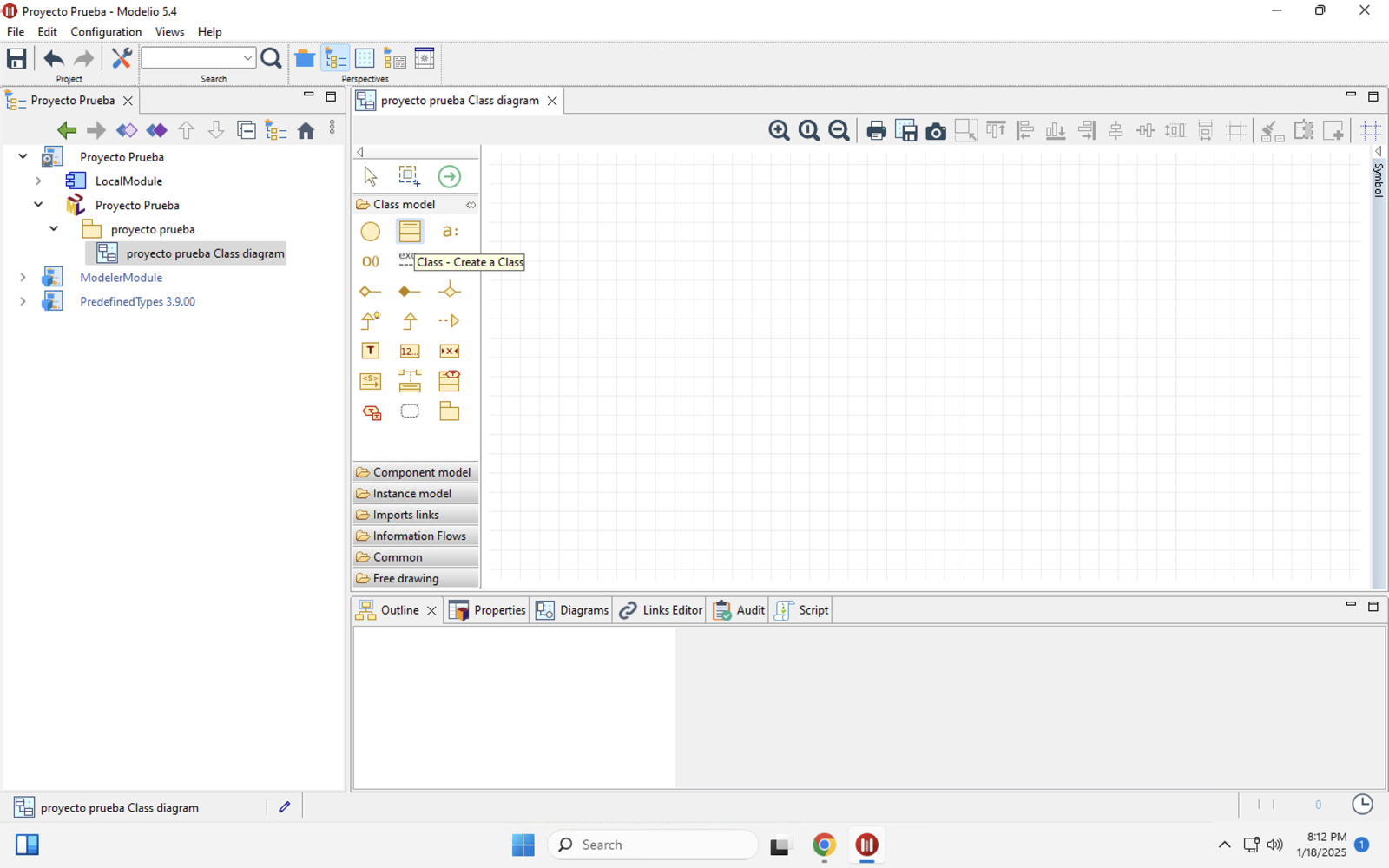
Task: Open the wrench configuration tool
Action: point(122,58)
